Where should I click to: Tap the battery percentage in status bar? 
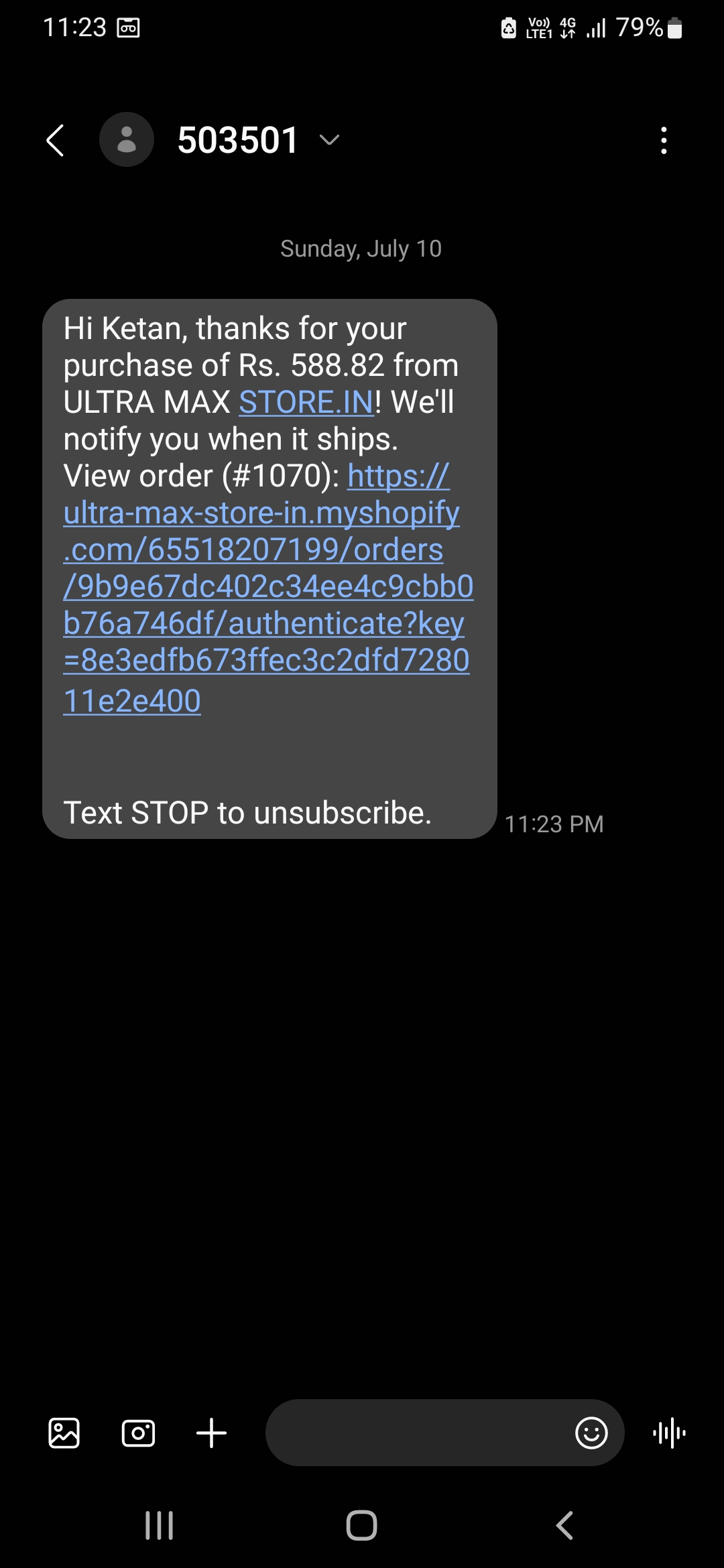(x=640, y=27)
